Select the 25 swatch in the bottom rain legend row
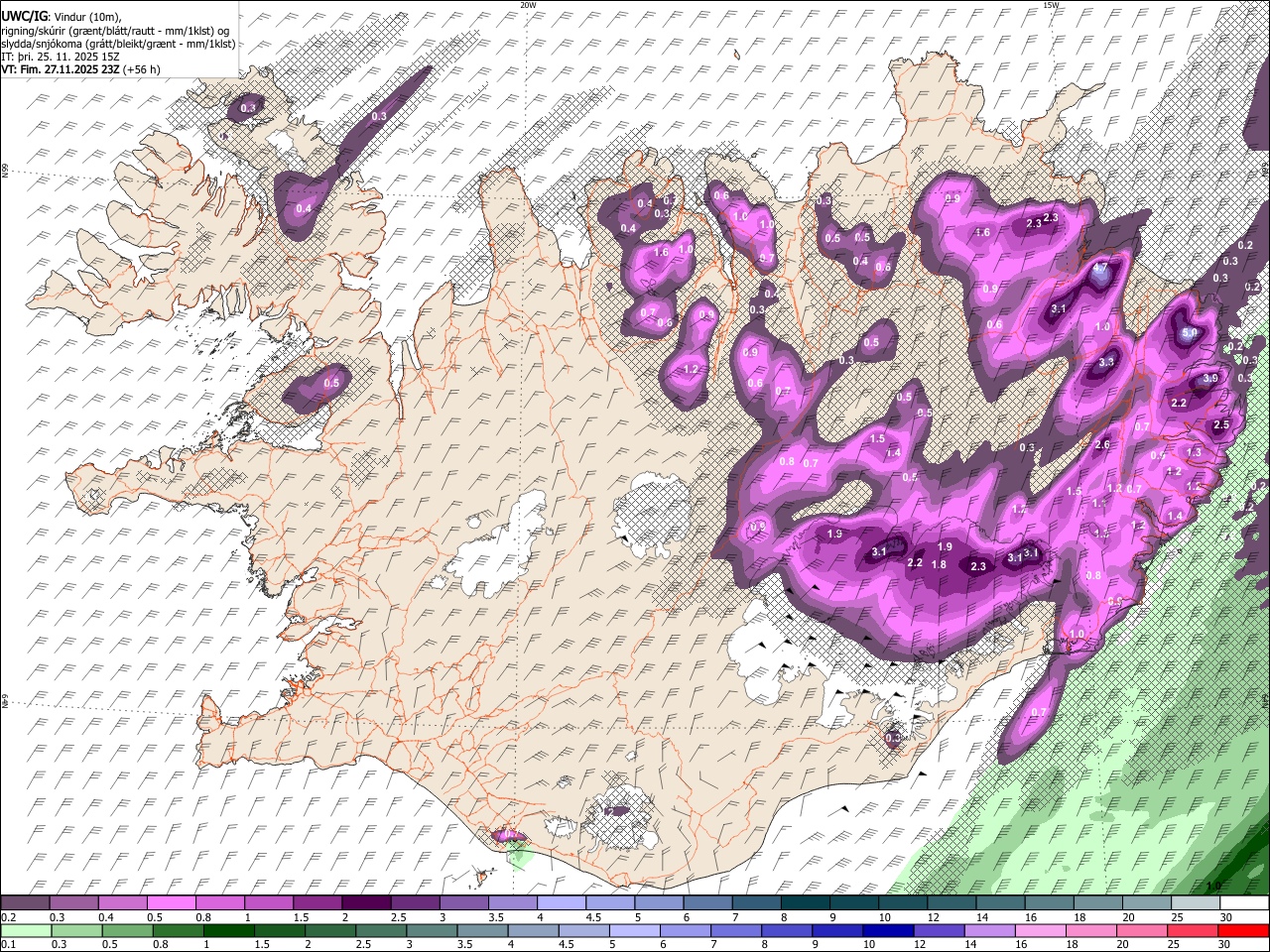This screenshot has height=952, width=1270. coord(1191,930)
